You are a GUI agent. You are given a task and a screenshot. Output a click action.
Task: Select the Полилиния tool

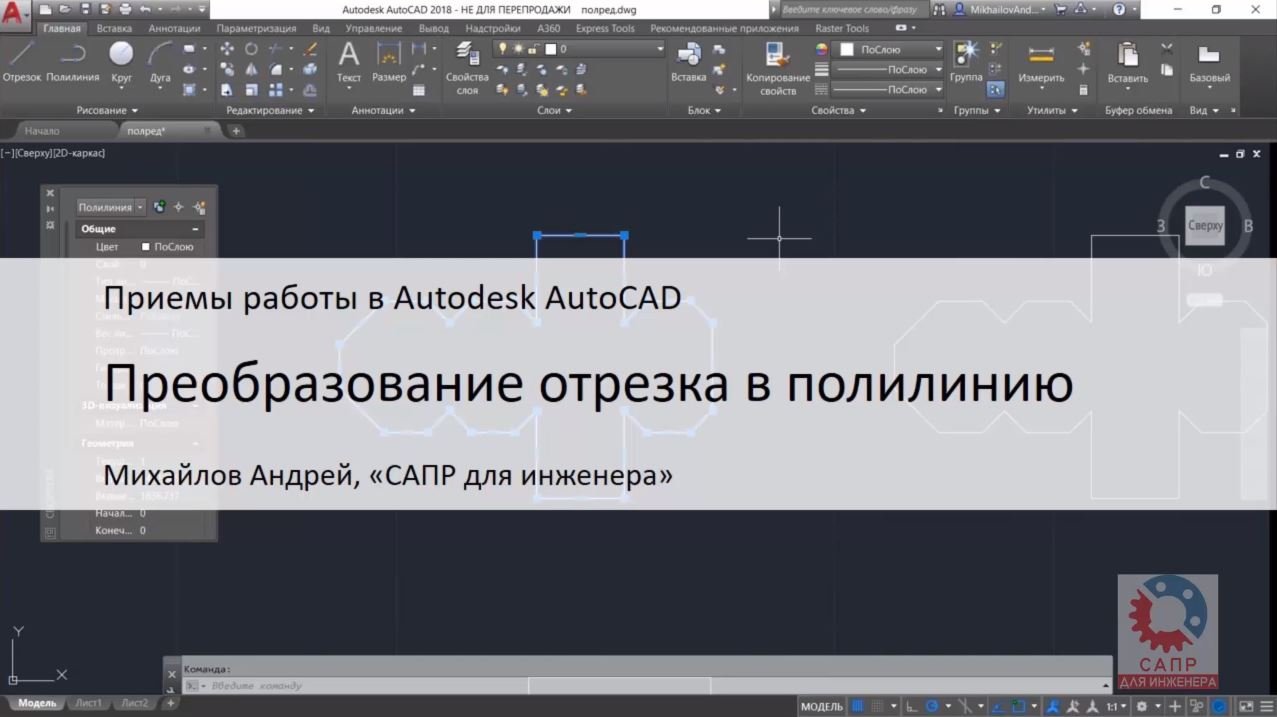73,62
